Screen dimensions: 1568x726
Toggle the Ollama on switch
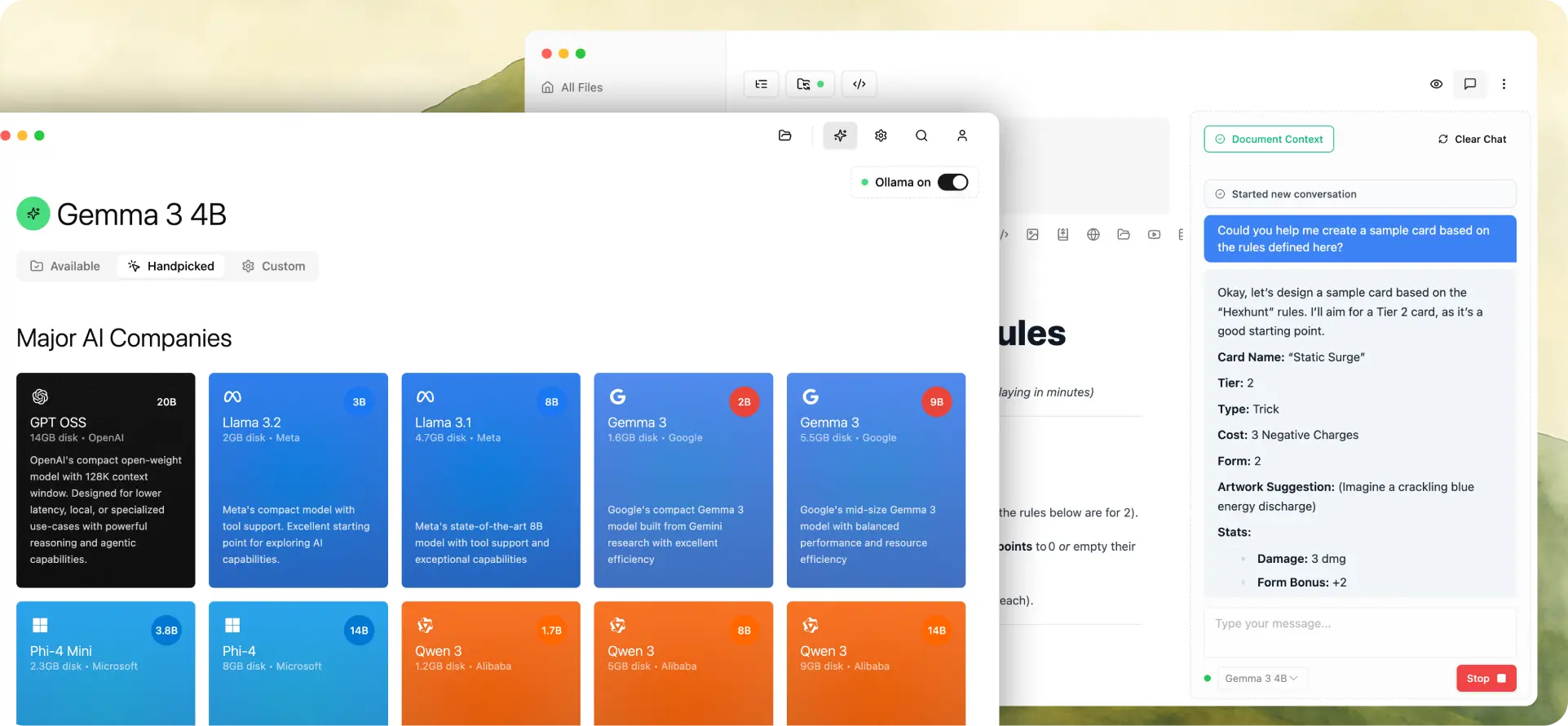click(952, 182)
